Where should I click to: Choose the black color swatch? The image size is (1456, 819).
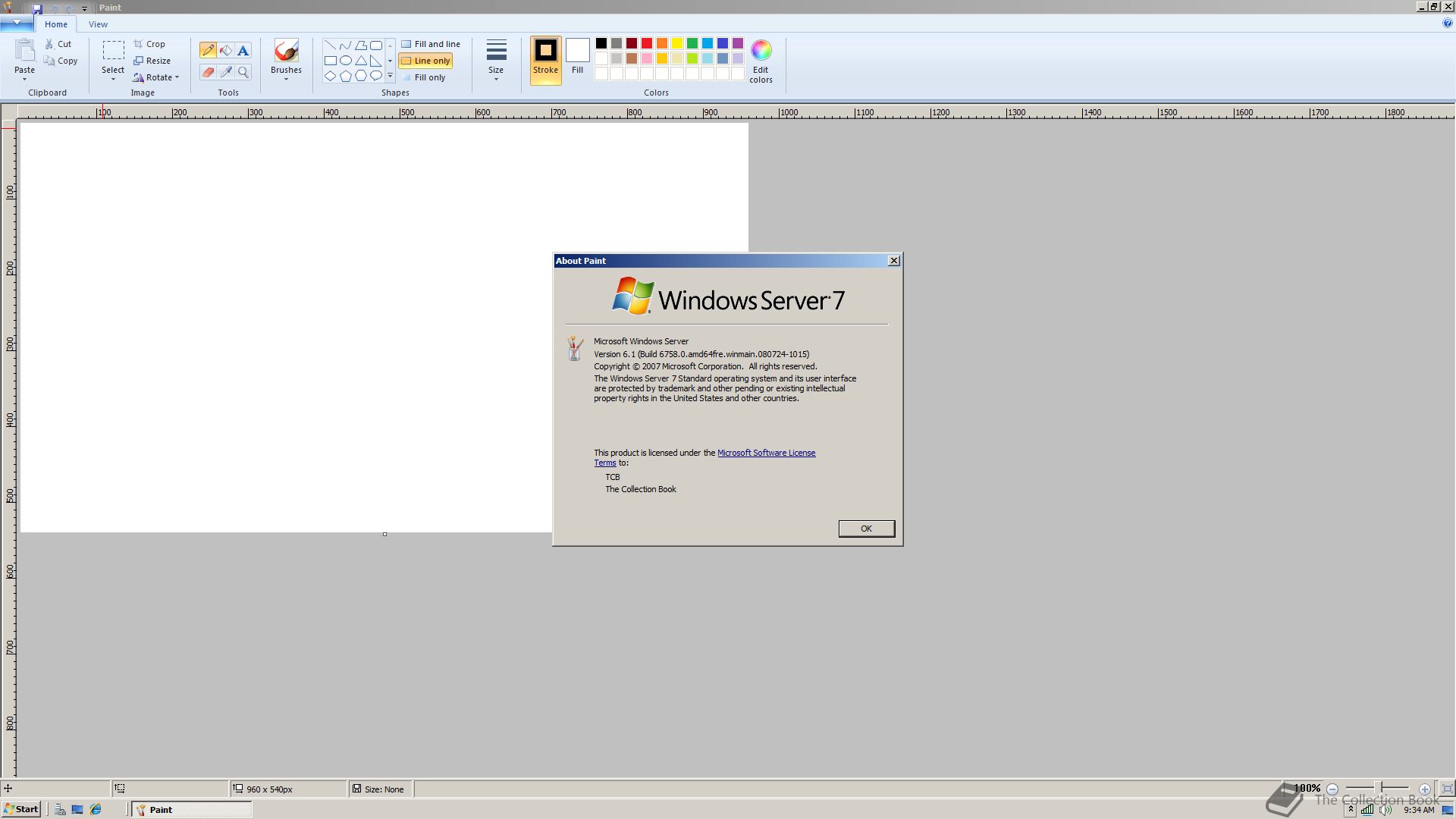tap(601, 43)
